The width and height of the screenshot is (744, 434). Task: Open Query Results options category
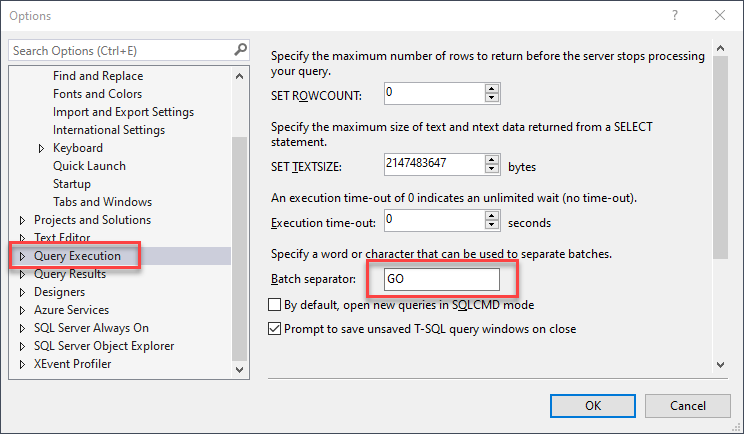[69, 274]
